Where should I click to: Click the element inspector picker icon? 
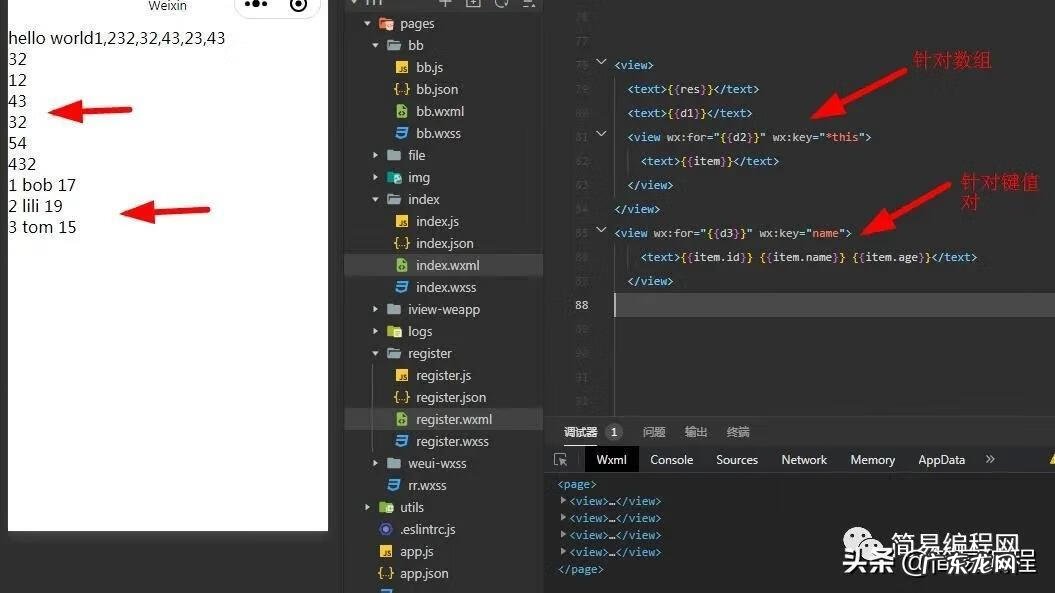pos(561,460)
